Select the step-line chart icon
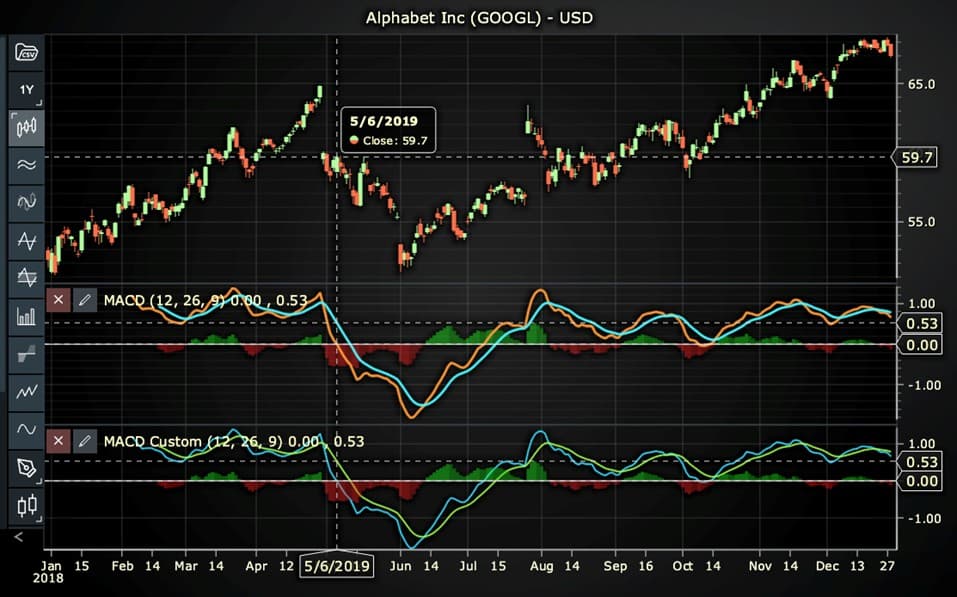Viewport: 957px width, 597px height. point(25,352)
